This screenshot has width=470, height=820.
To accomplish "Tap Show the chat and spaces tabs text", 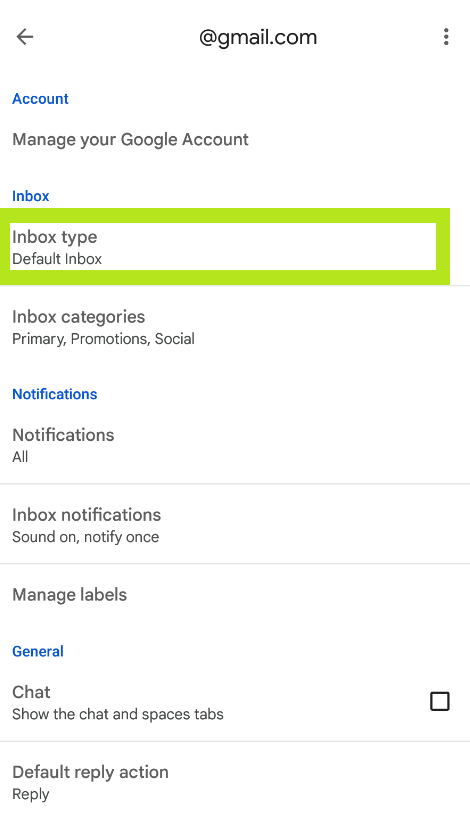I will [x=118, y=714].
